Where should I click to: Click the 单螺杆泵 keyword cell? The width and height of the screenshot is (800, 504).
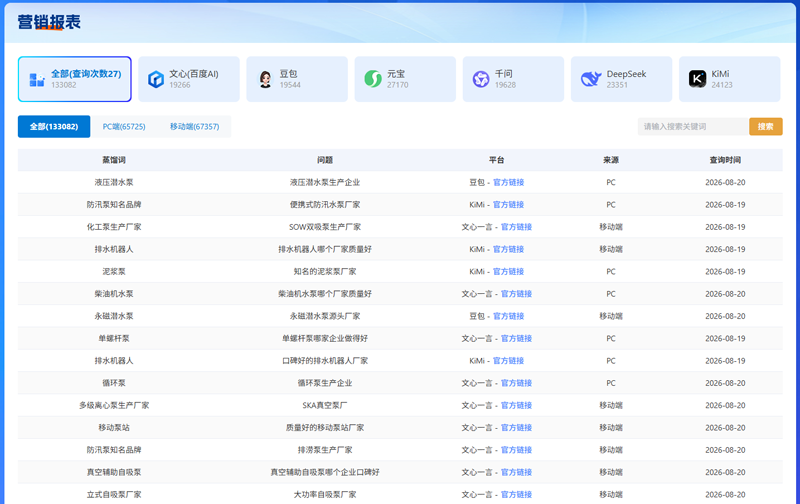pyautogui.click(x=114, y=338)
